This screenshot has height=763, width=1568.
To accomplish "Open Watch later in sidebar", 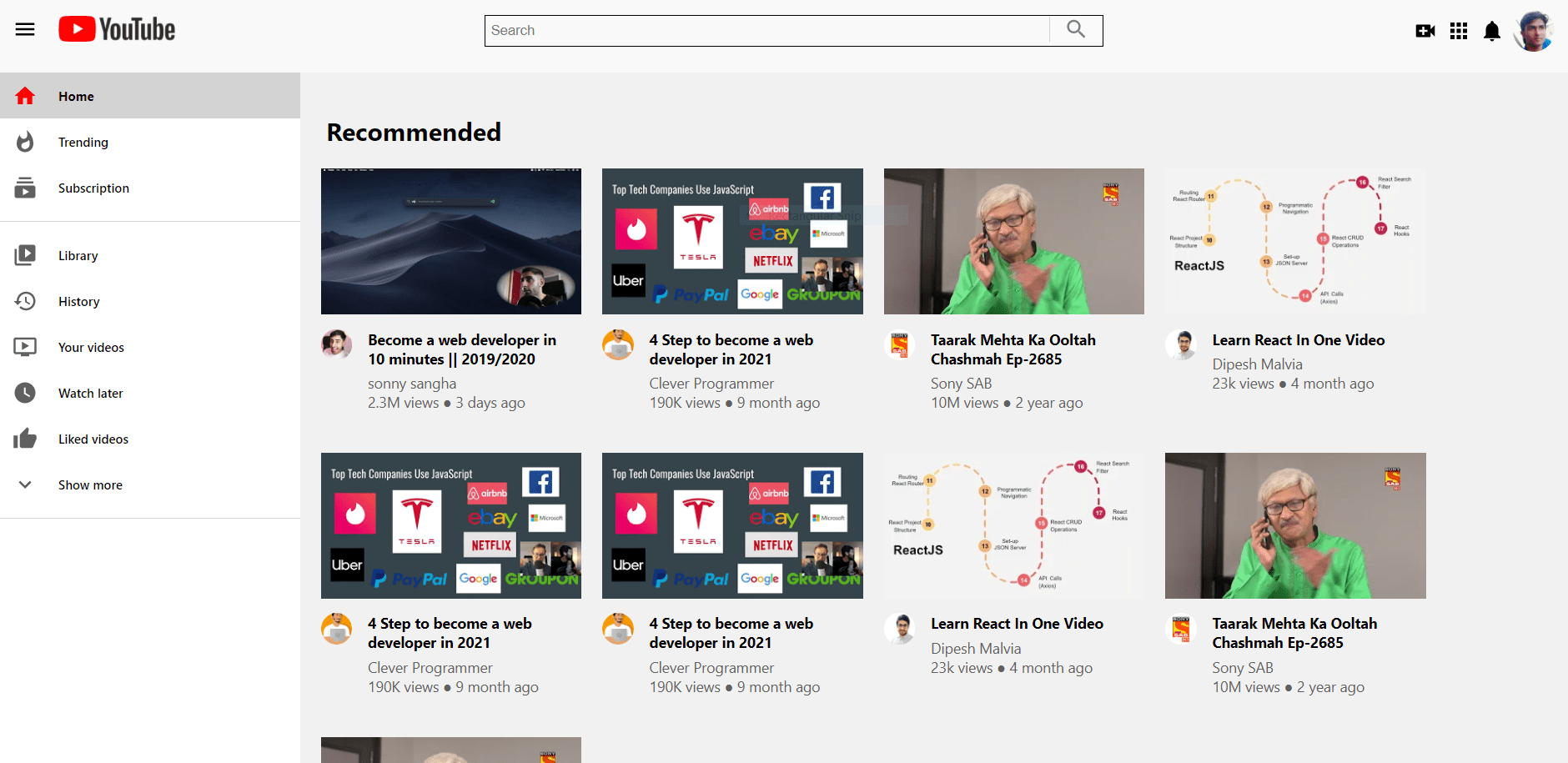I will pos(150,393).
